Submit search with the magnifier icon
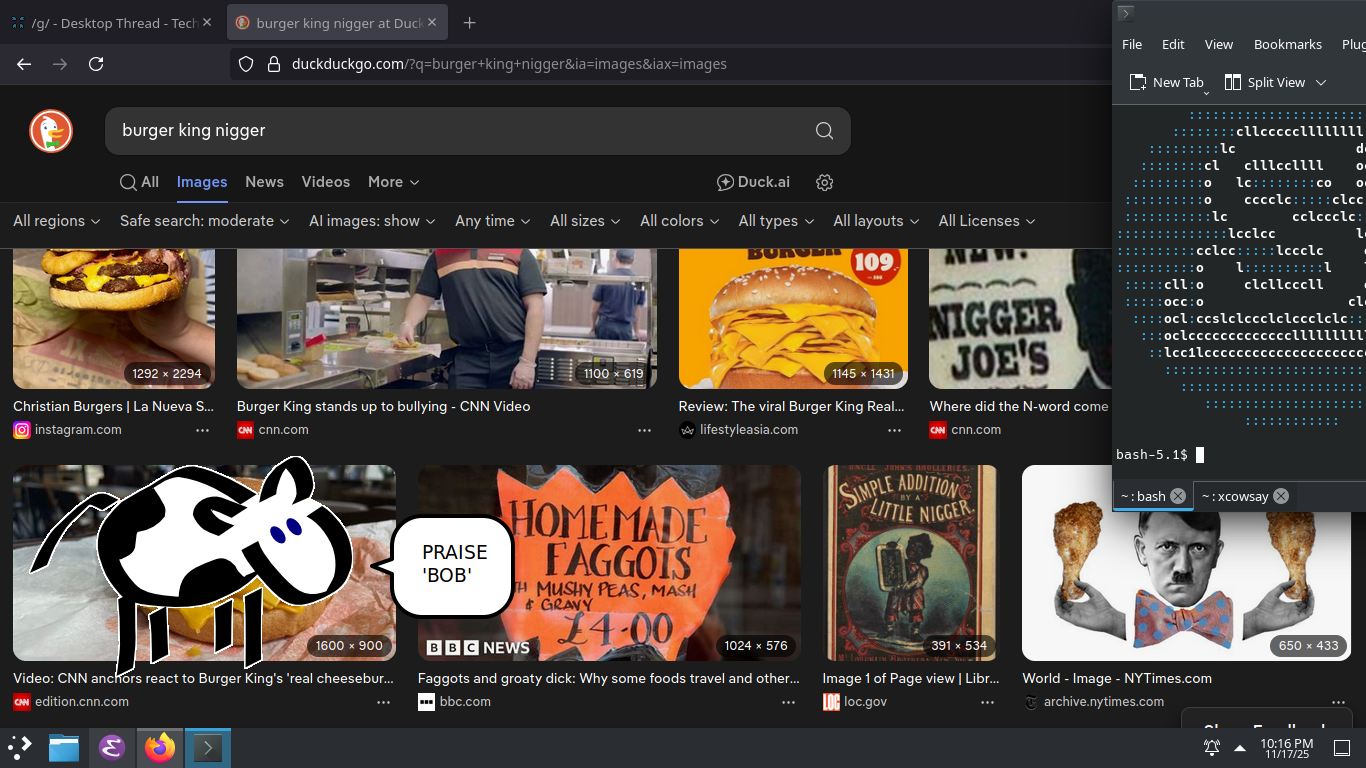The width and height of the screenshot is (1366, 768). click(x=824, y=131)
